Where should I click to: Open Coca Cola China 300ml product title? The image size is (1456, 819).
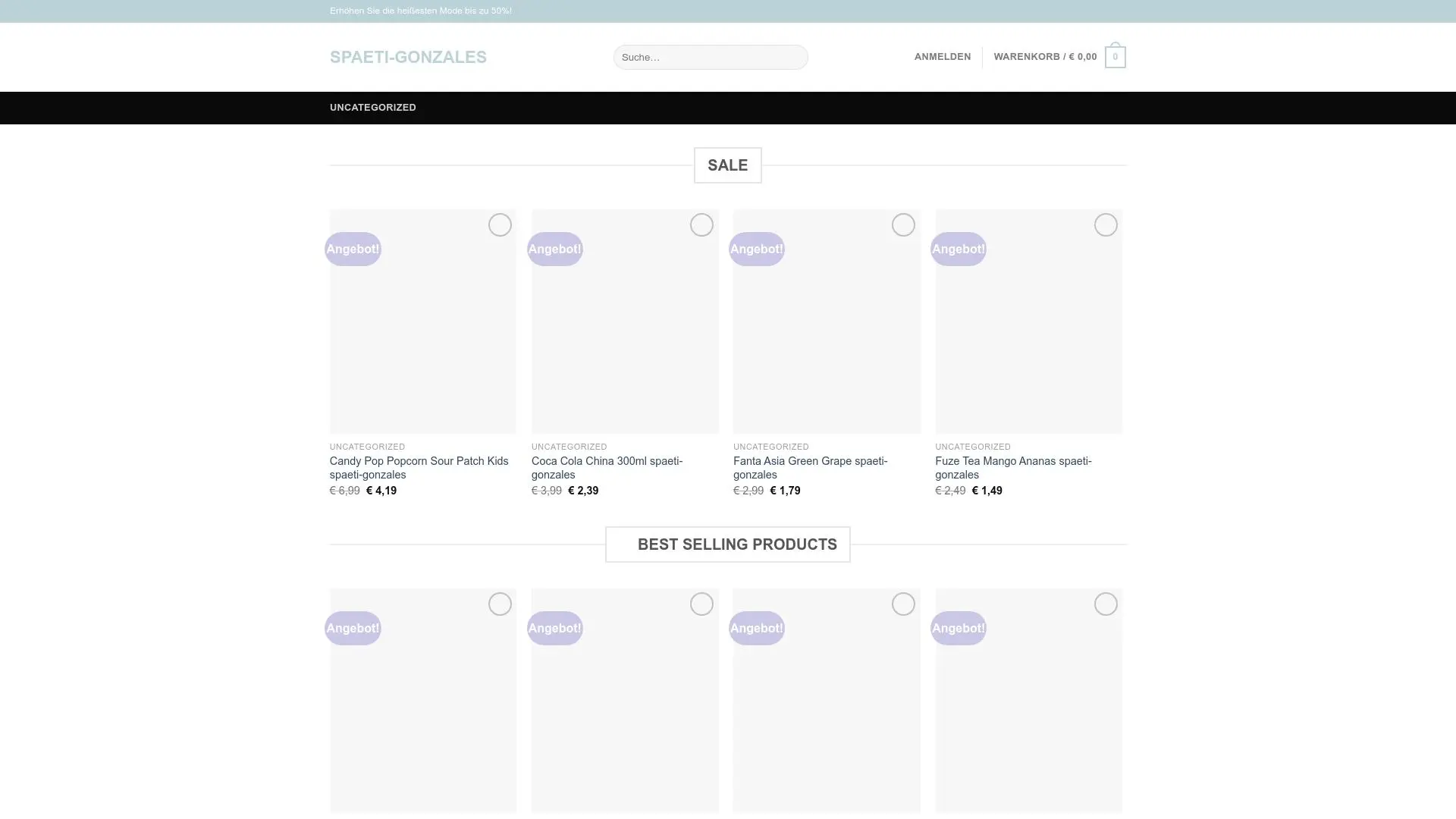tap(607, 468)
